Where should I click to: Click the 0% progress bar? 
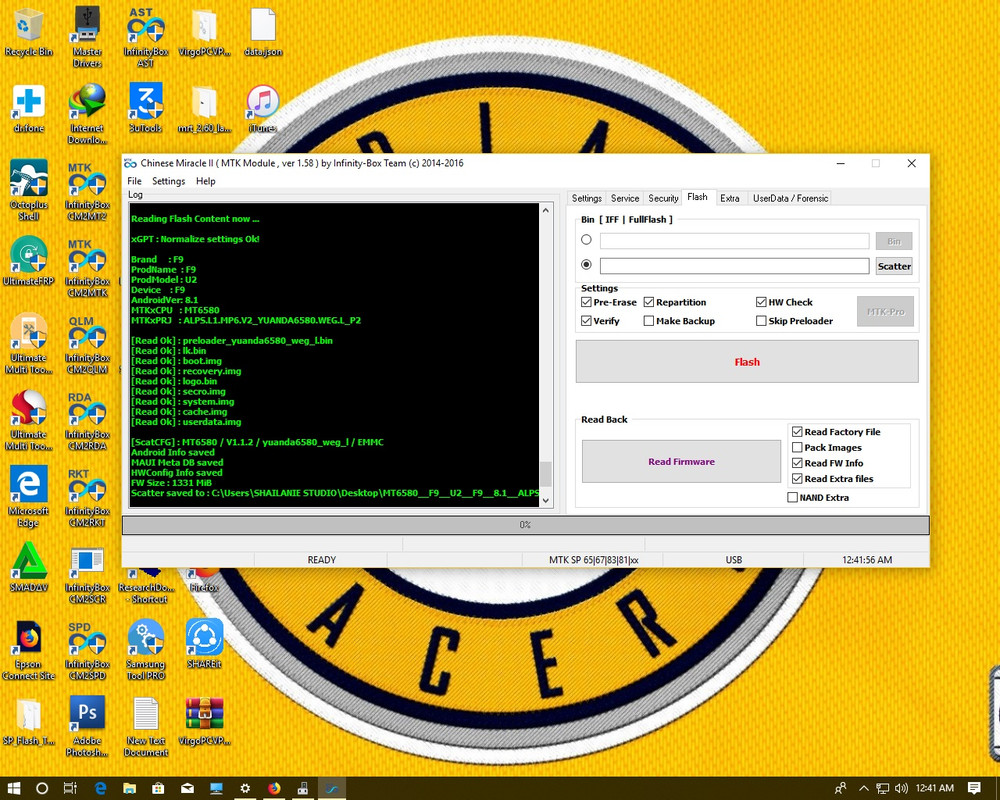click(x=526, y=525)
